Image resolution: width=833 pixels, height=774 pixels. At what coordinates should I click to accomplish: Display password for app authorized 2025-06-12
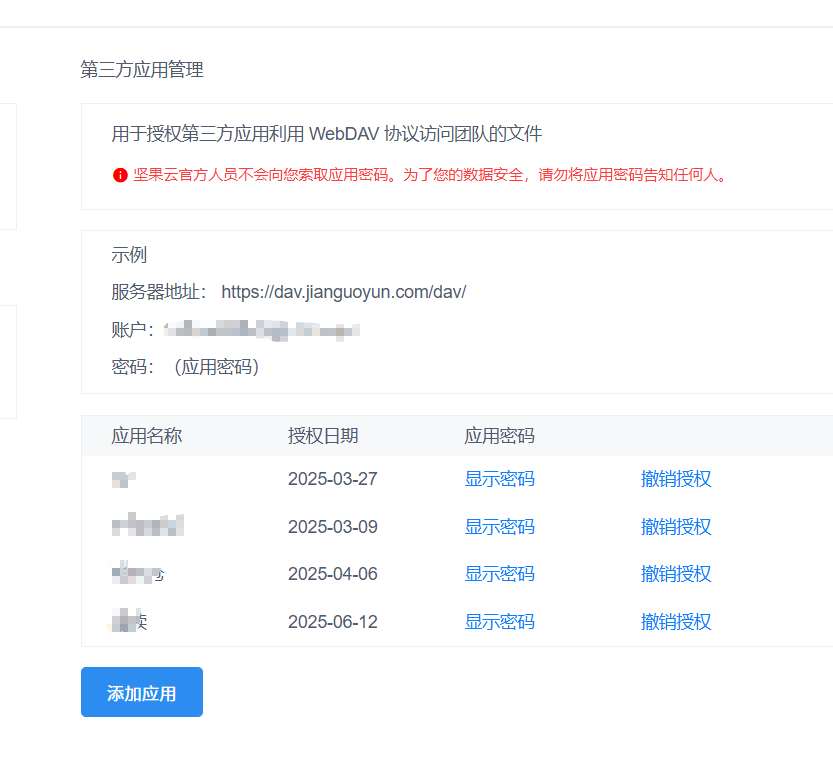coord(499,622)
